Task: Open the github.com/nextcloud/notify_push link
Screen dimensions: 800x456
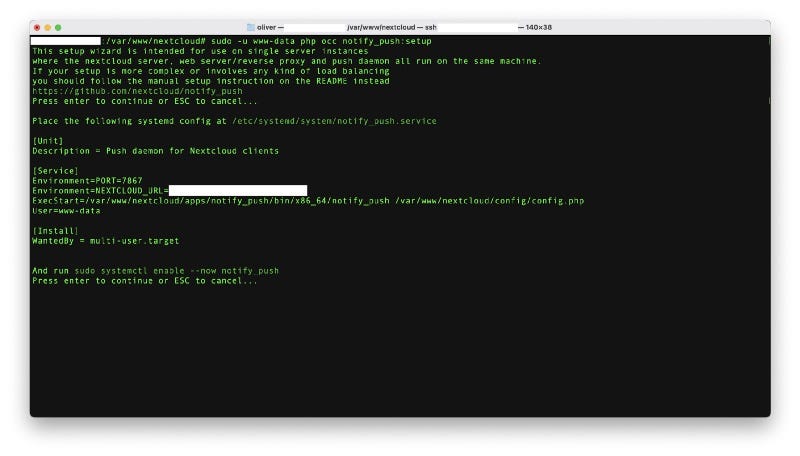Action: [x=137, y=91]
